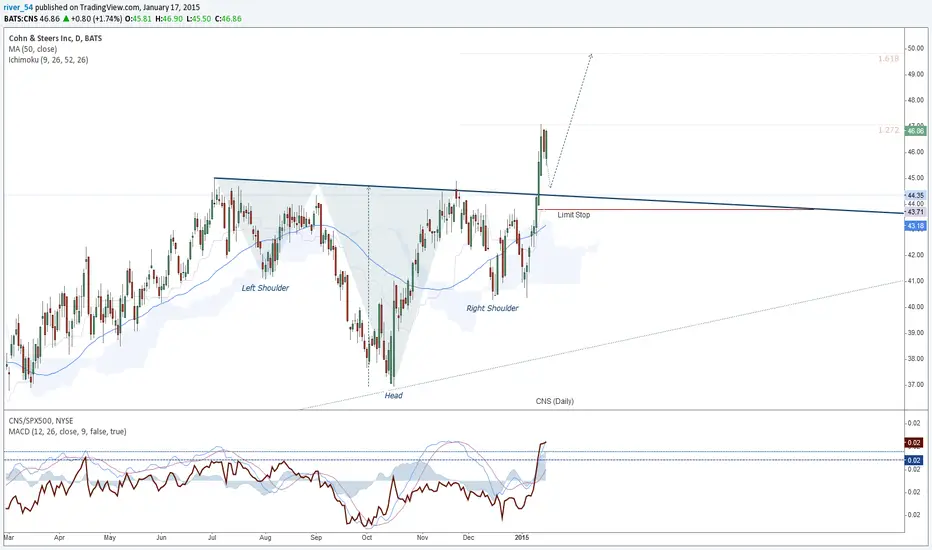Click the 50.00 price axis label

[915, 48]
